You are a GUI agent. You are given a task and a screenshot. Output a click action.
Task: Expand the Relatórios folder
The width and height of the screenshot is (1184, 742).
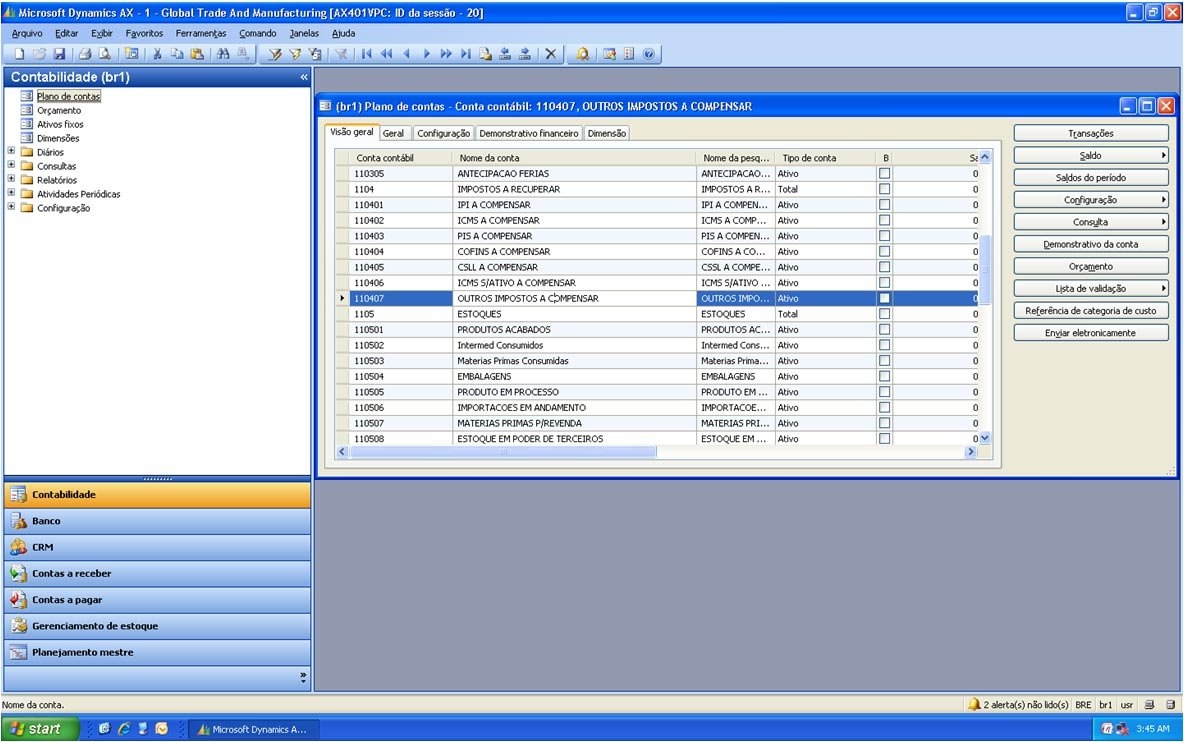[x=11, y=179]
